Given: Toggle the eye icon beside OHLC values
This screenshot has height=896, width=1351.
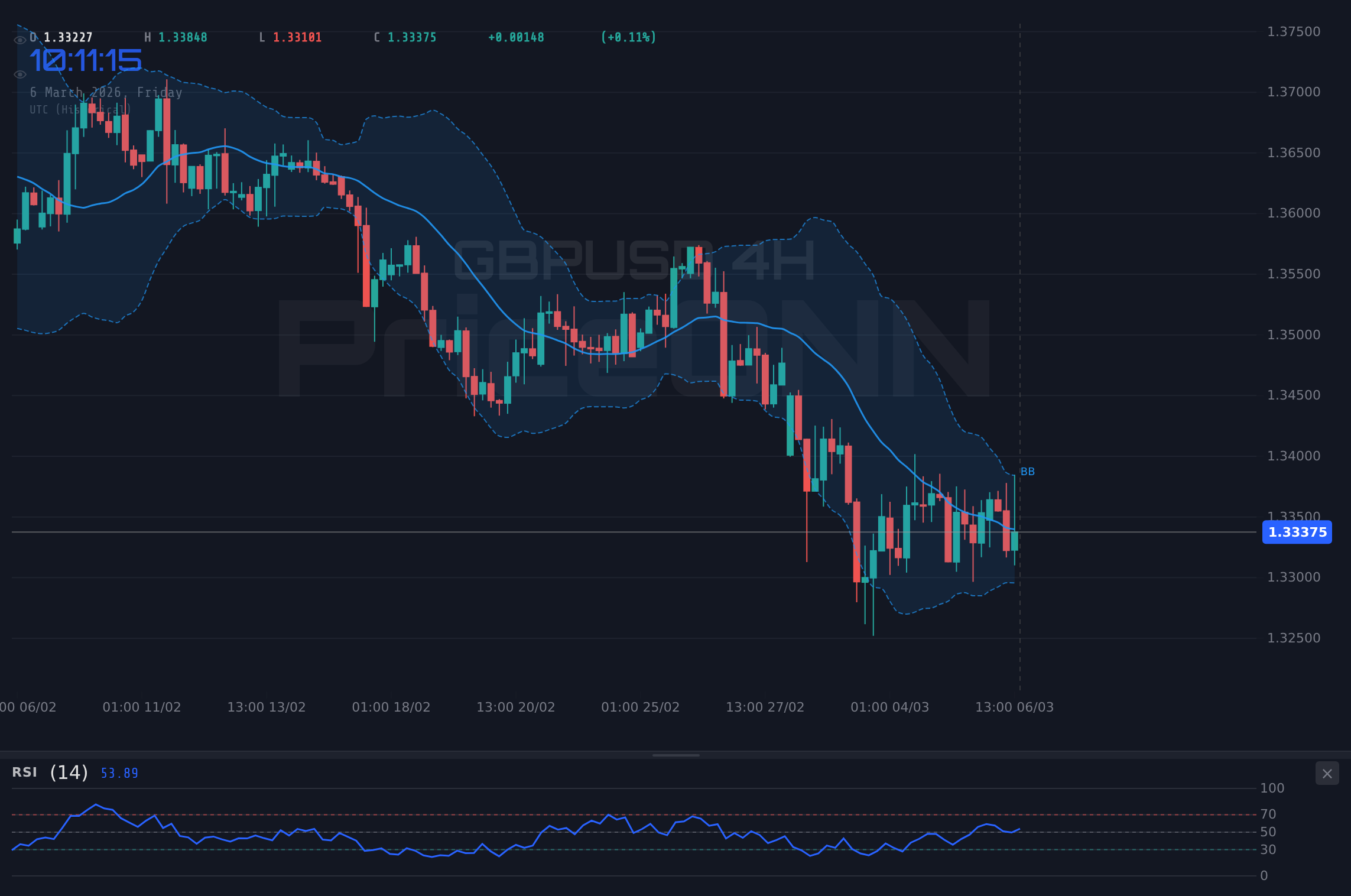Looking at the screenshot, I should [x=20, y=40].
